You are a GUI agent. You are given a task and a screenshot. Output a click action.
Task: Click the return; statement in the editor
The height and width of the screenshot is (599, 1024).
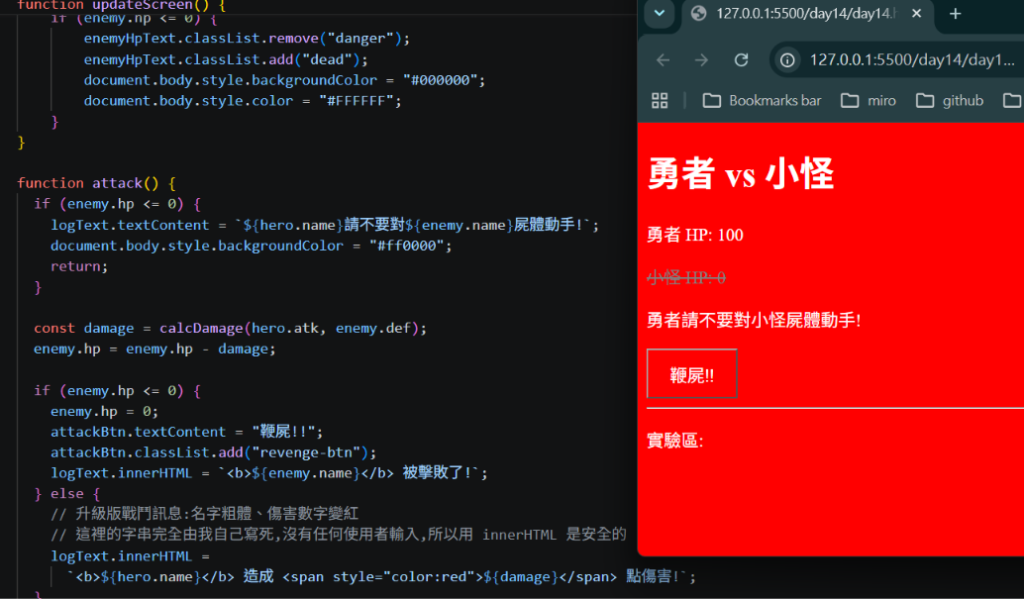coord(79,267)
